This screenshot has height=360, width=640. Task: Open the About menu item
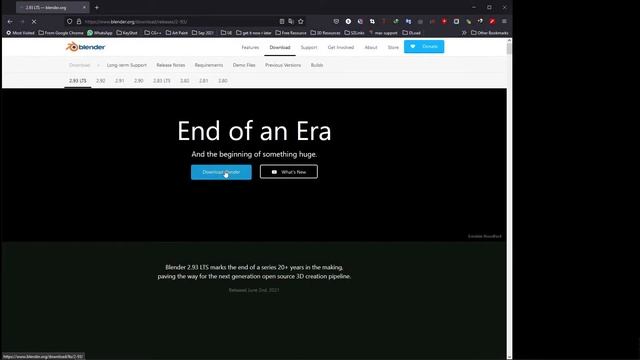tap(371, 47)
